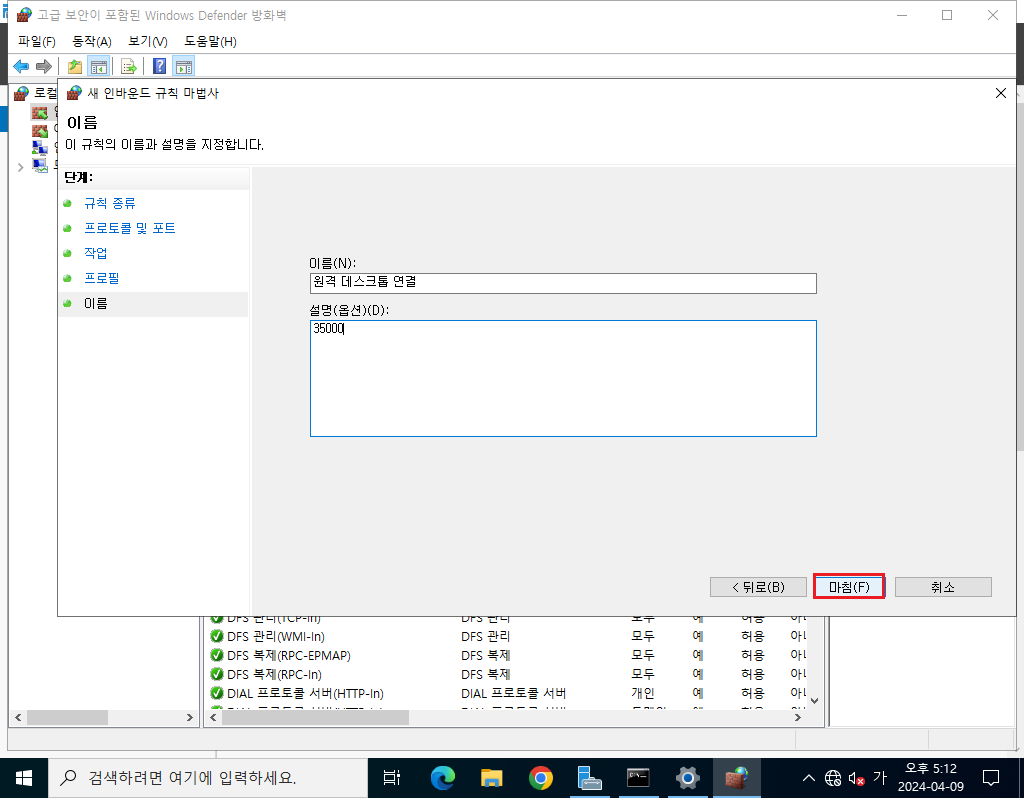
Task: Click left arrow of console tree horizontal scrollbar
Action: tap(18, 717)
